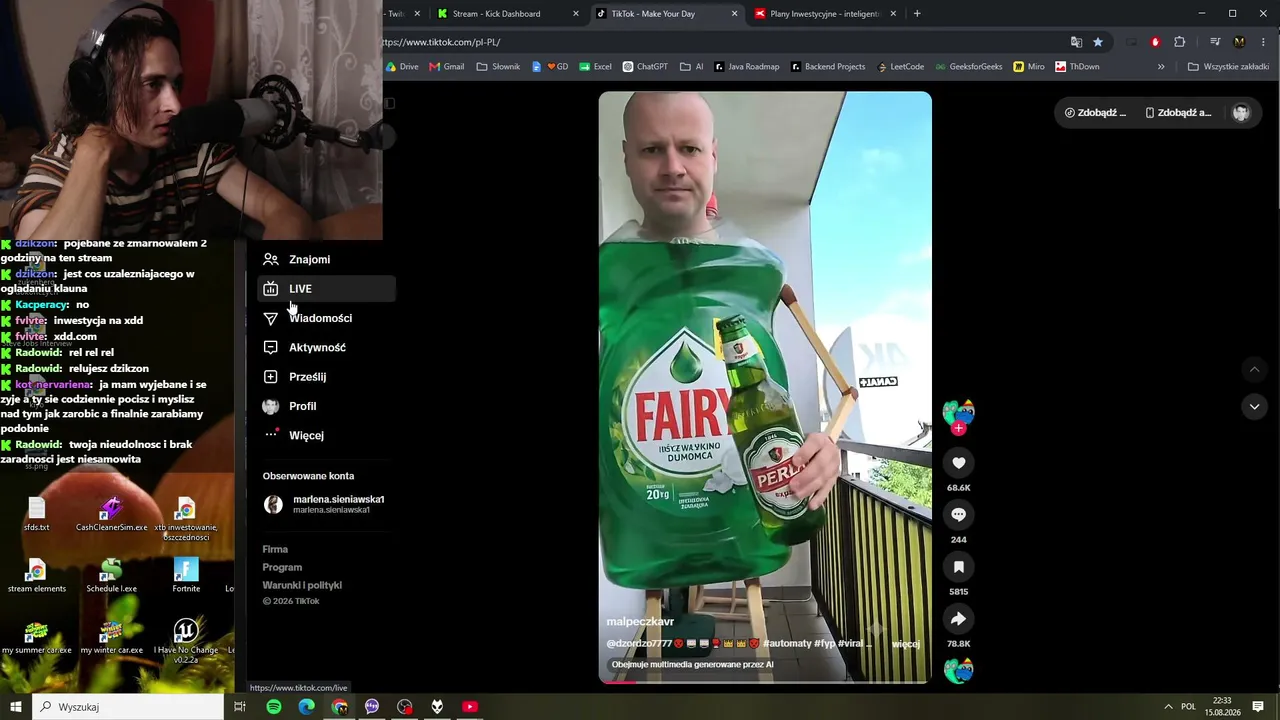Click the Windows Start button
The width and height of the screenshot is (1280, 720).
pyautogui.click(x=16, y=707)
